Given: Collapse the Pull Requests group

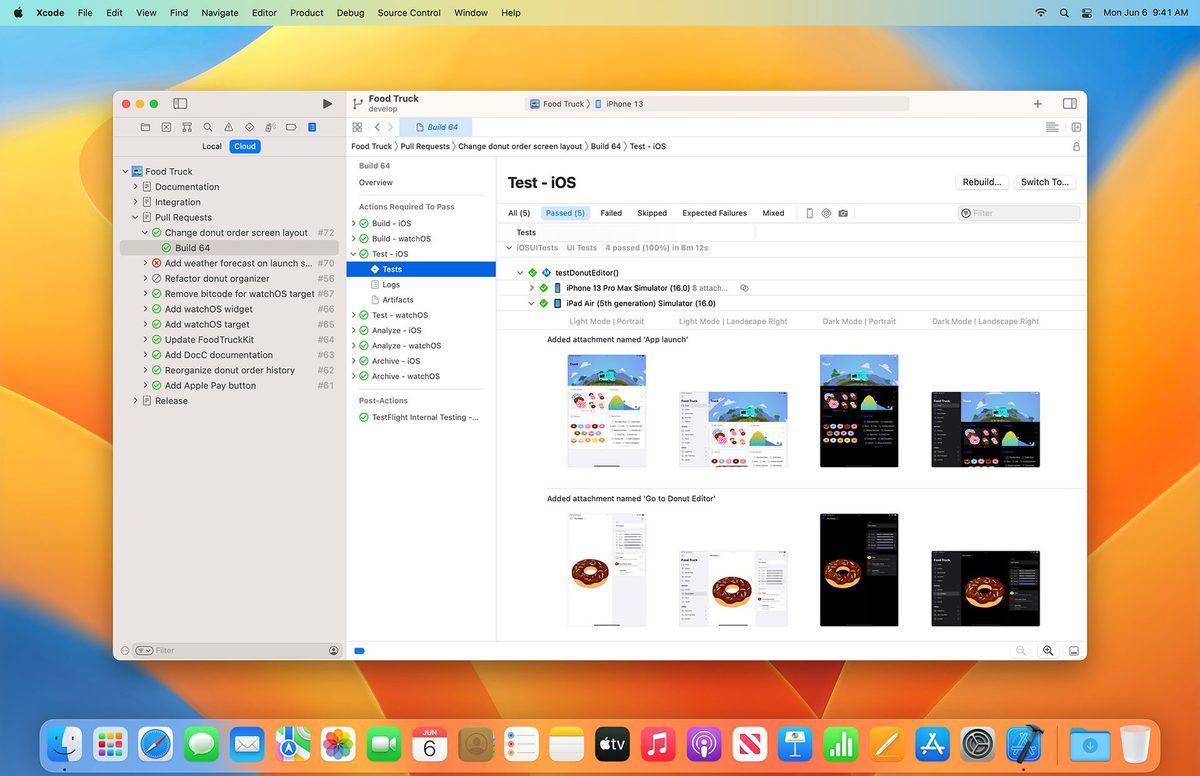Looking at the screenshot, I should [x=136, y=217].
